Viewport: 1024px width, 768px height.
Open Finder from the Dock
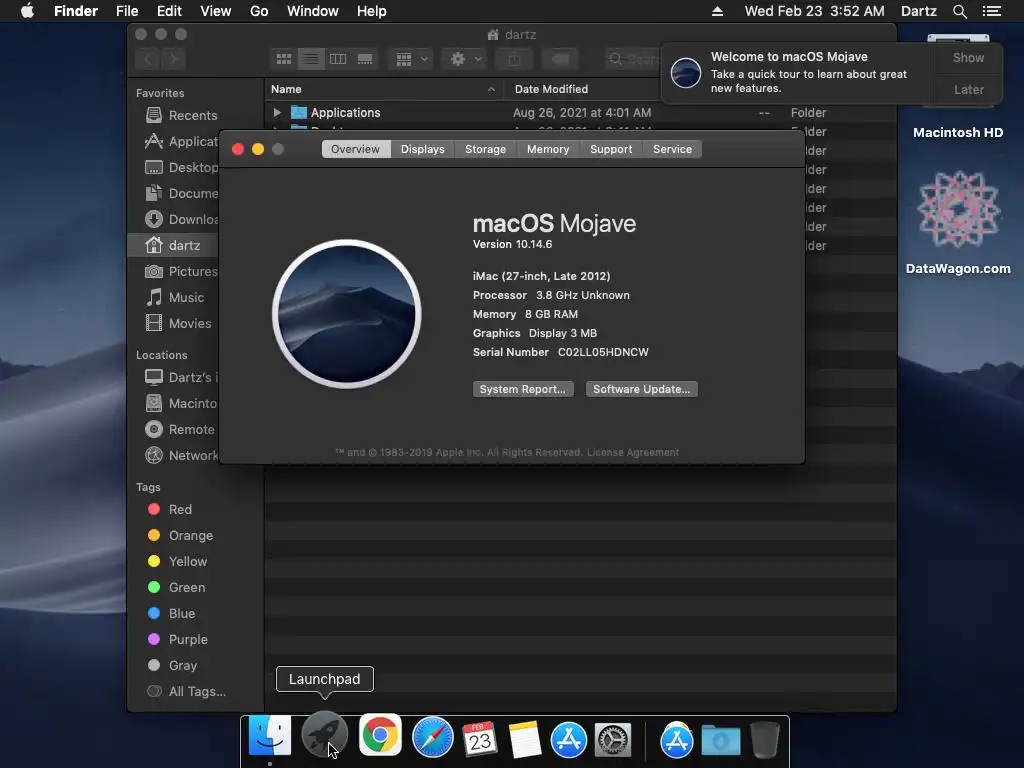pyautogui.click(x=270, y=736)
